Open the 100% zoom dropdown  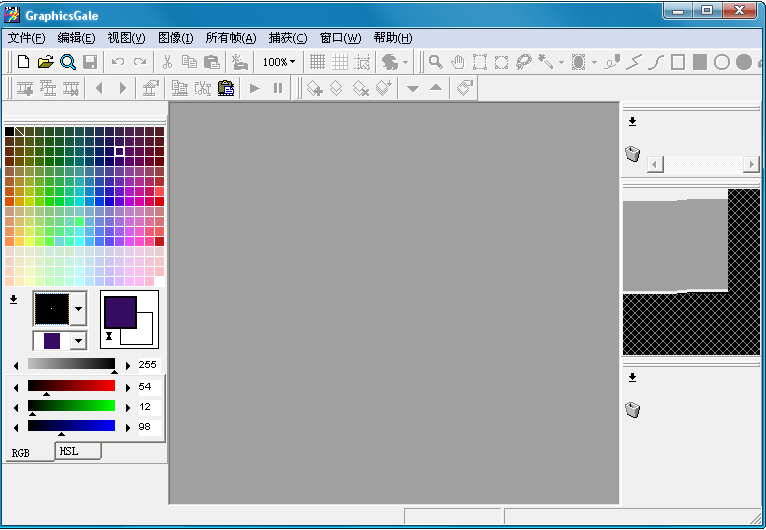point(279,62)
